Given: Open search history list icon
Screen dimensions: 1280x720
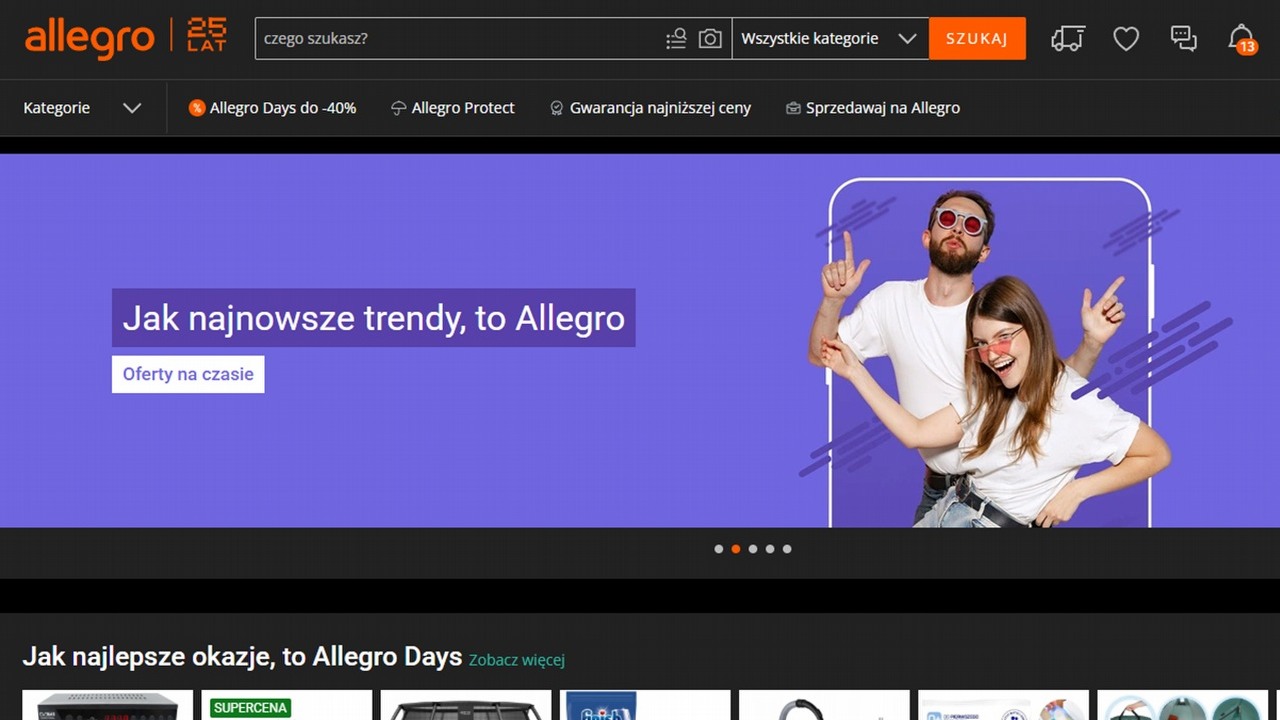Looking at the screenshot, I should click(676, 39).
